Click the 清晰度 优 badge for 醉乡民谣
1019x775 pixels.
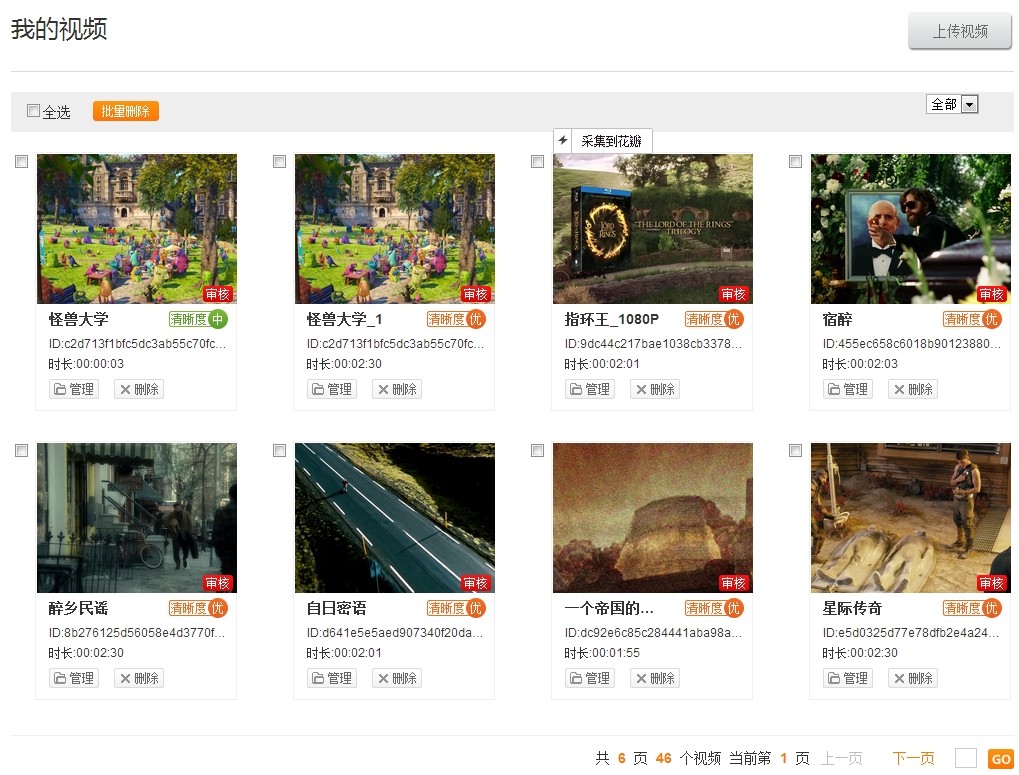pyautogui.click(x=198, y=608)
